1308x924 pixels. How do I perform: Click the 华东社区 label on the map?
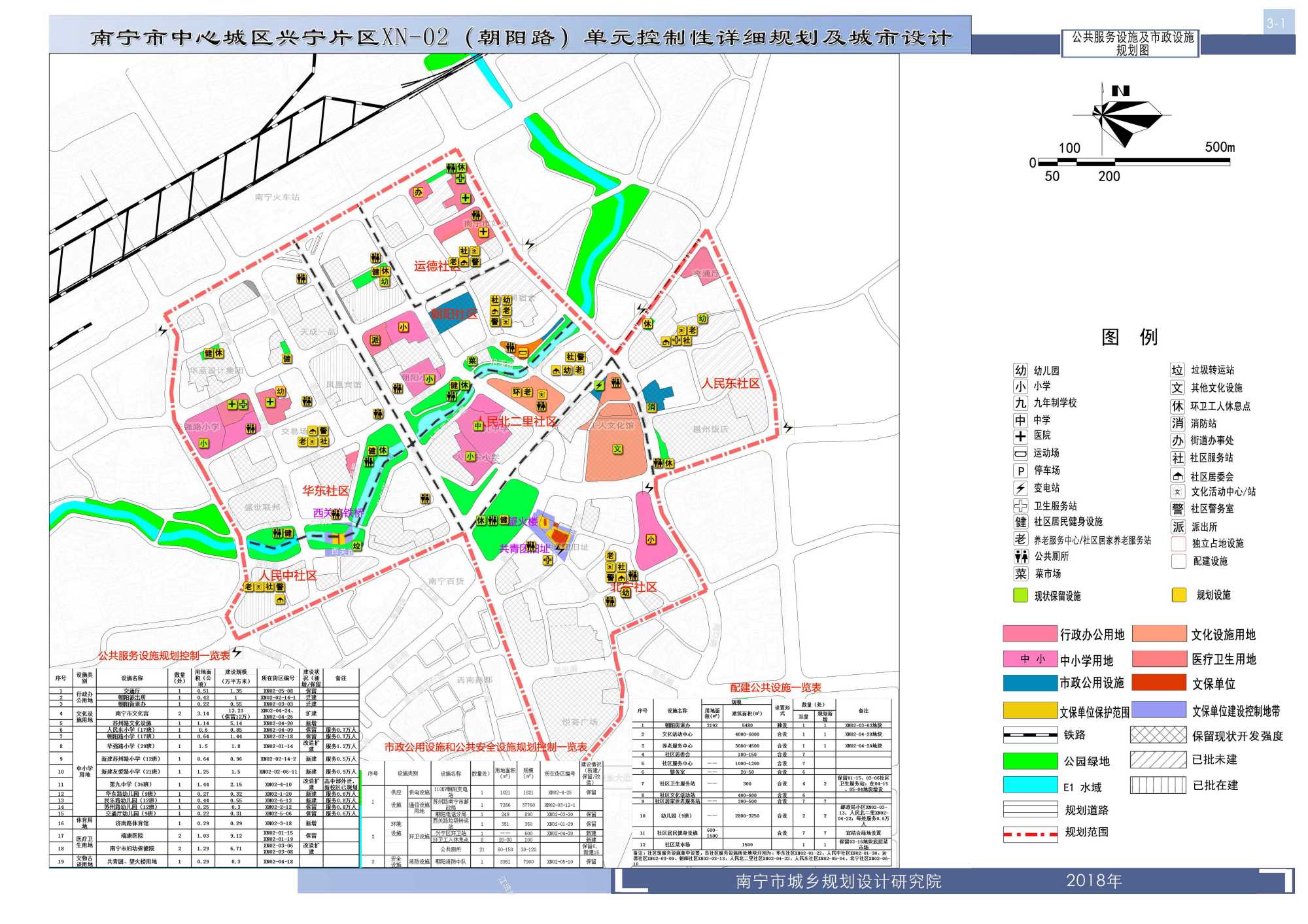(x=325, y=490)
